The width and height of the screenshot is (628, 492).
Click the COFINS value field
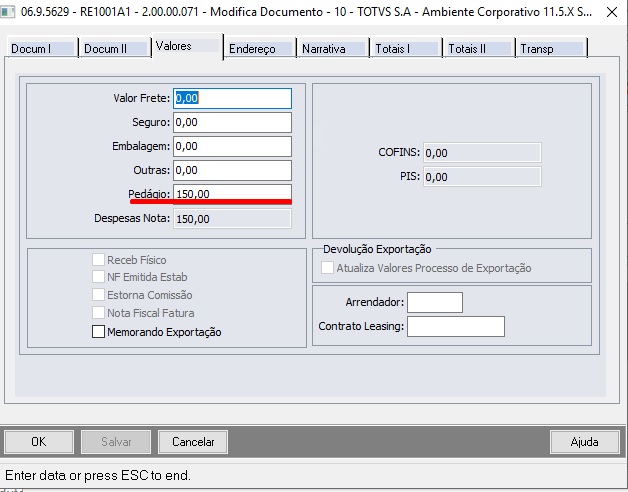point(482,153)
